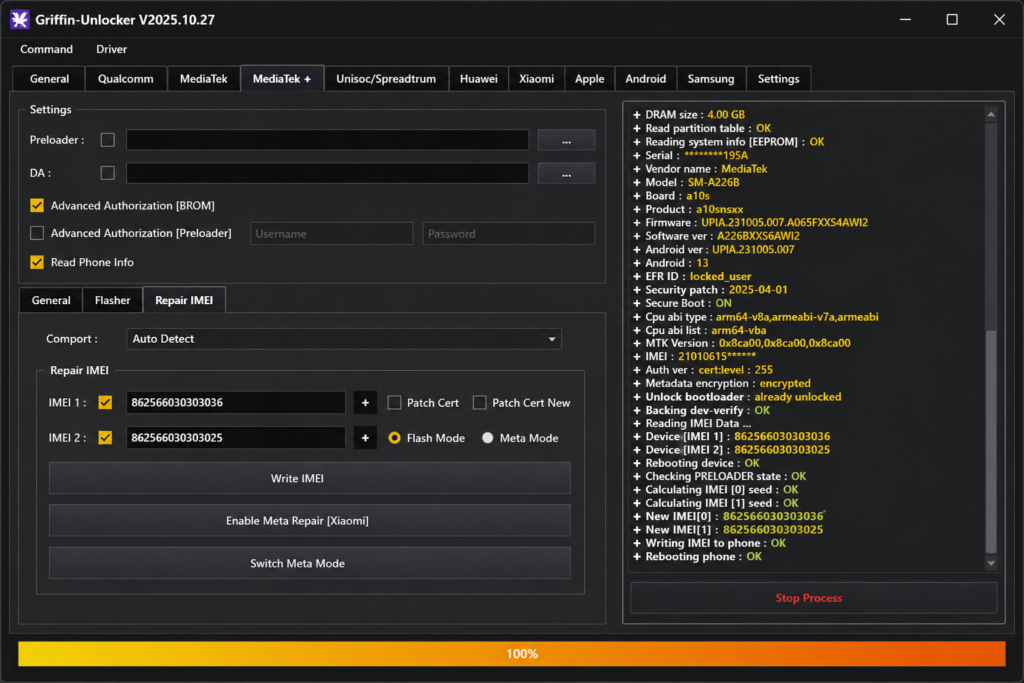1024x683 pixels.
Task: Uncheck the IMEI 1 checkbox
Action: tap(105, 403)
